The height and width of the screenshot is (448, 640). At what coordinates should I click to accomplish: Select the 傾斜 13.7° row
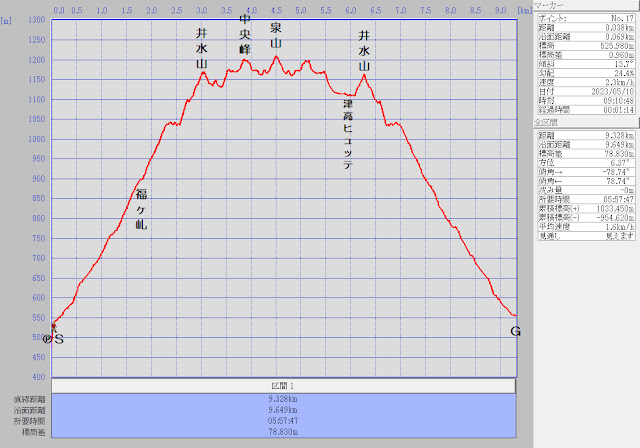coord(586,64)
